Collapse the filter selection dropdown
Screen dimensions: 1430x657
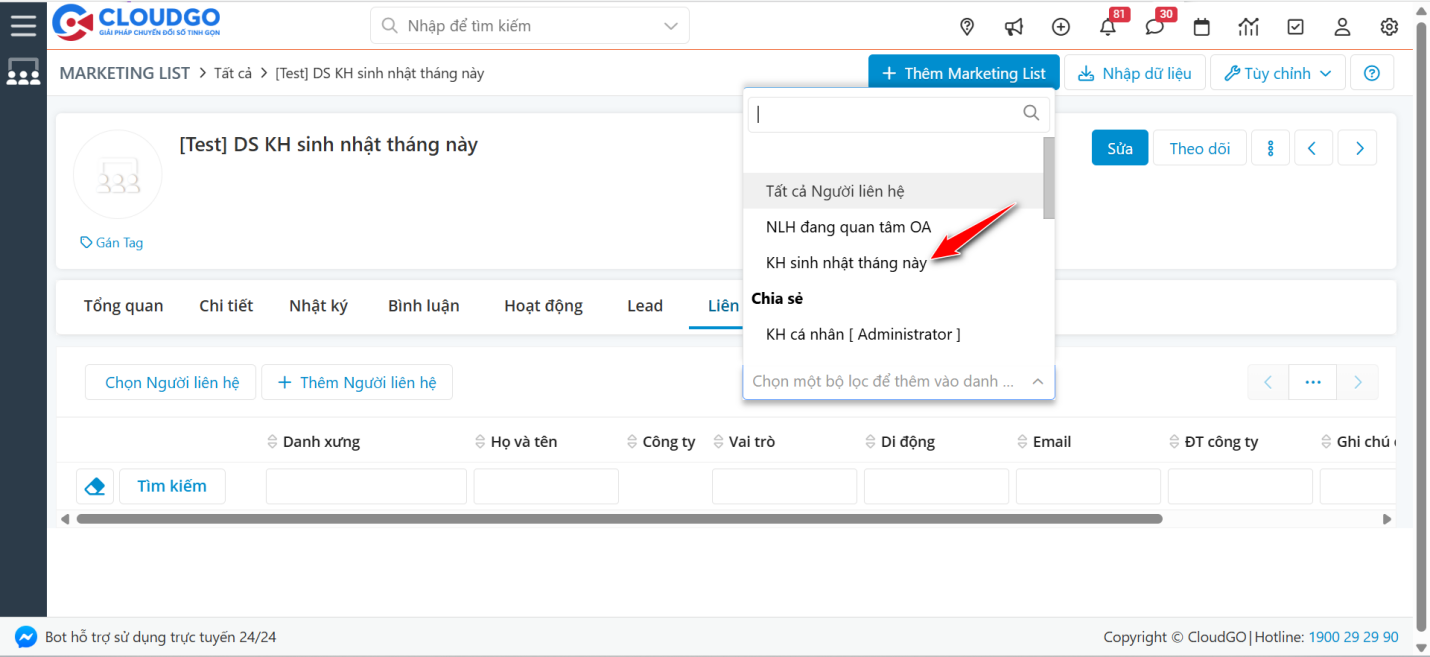(x=1038, y=381)
